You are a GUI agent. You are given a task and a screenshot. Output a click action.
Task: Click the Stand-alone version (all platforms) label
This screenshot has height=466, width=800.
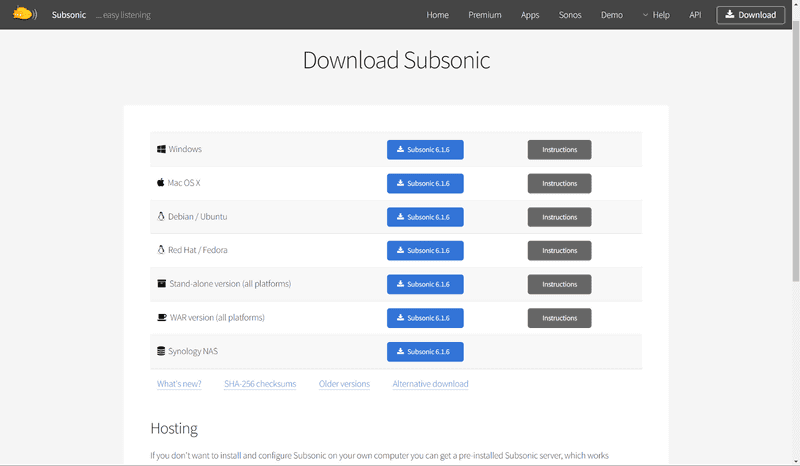(230, 284)
